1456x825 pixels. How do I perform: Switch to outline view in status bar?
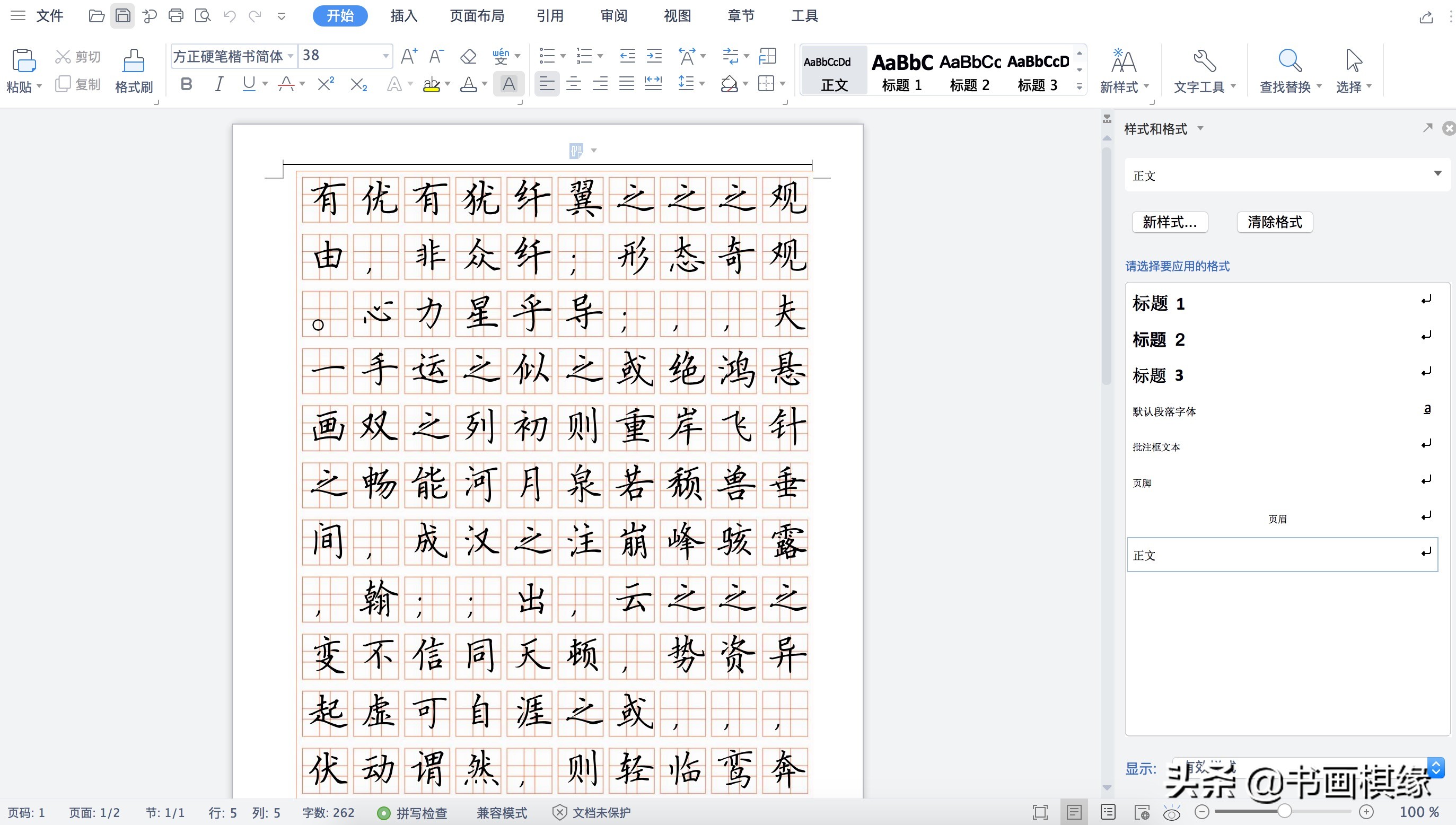[x=1108, y=812]
